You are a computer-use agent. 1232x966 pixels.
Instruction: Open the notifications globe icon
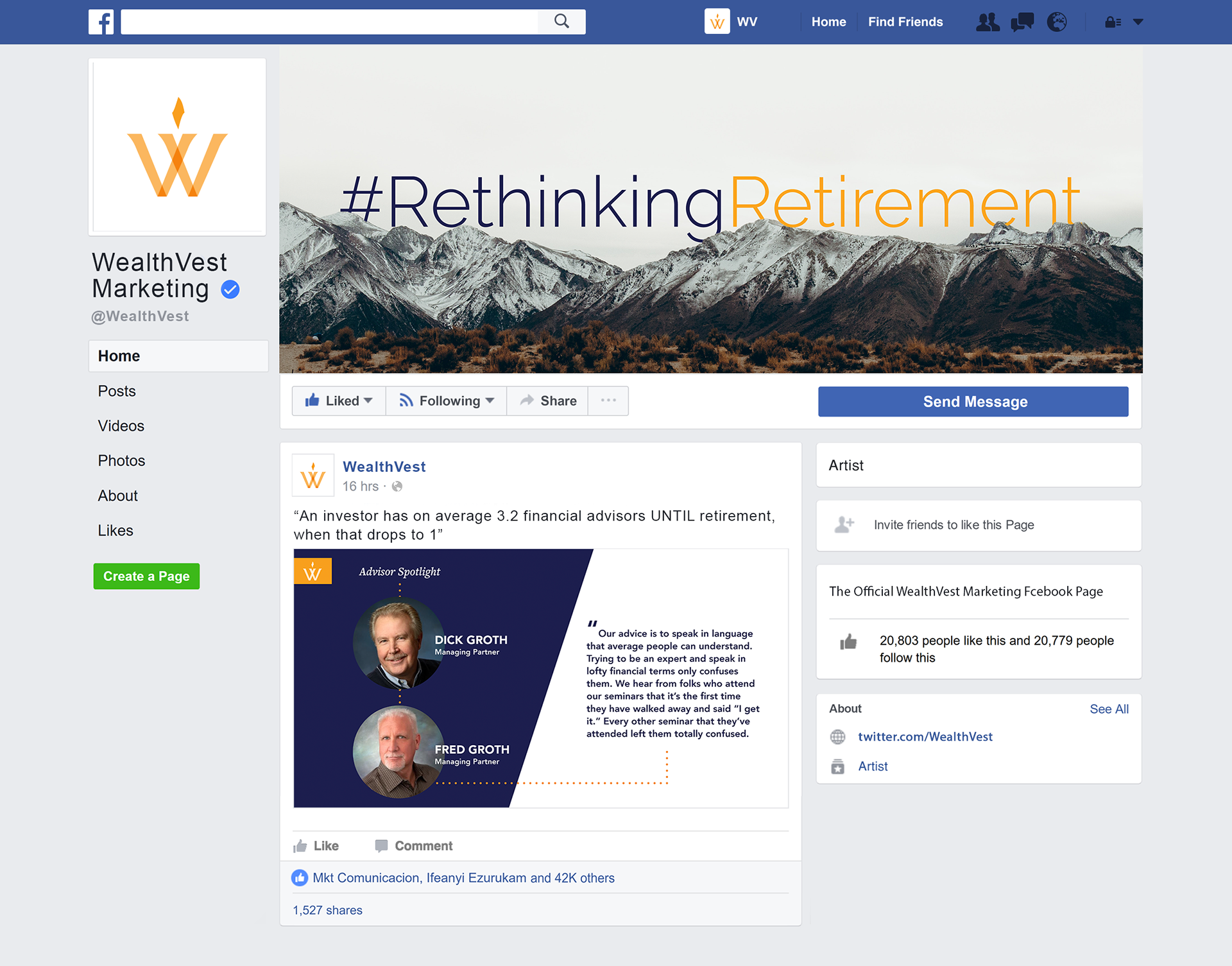(x=1057, y=22)
